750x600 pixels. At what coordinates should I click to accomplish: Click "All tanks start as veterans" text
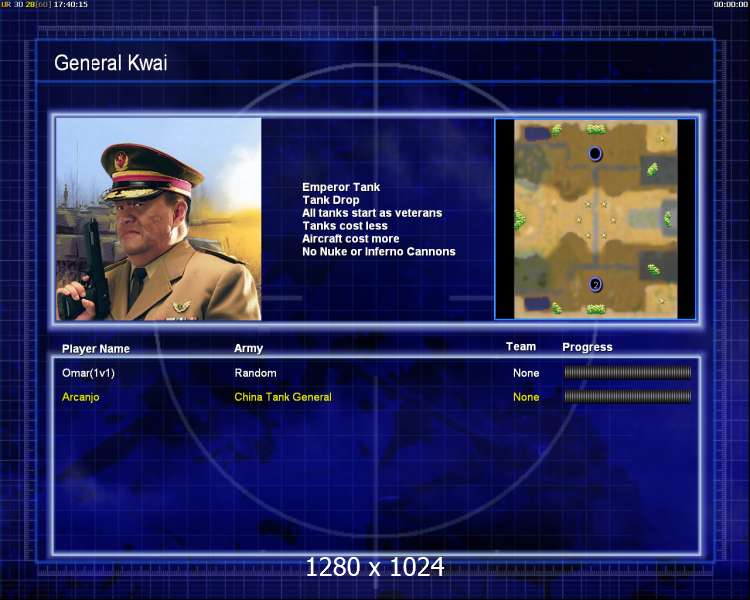(372, 213)
